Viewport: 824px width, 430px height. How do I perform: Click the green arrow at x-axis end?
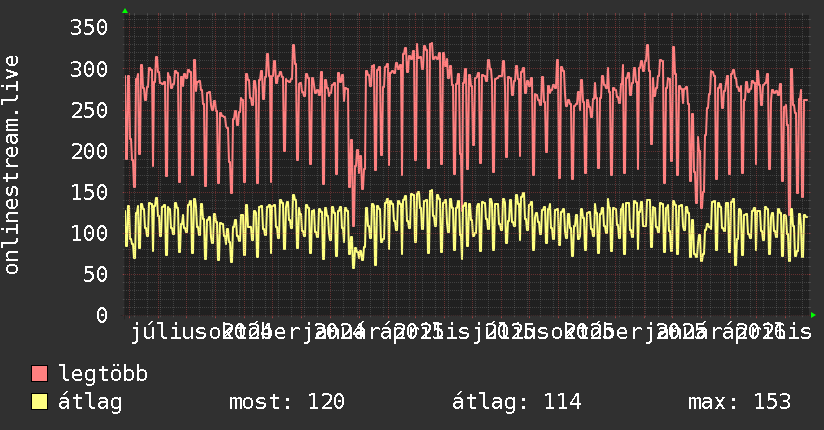[813, 315]
